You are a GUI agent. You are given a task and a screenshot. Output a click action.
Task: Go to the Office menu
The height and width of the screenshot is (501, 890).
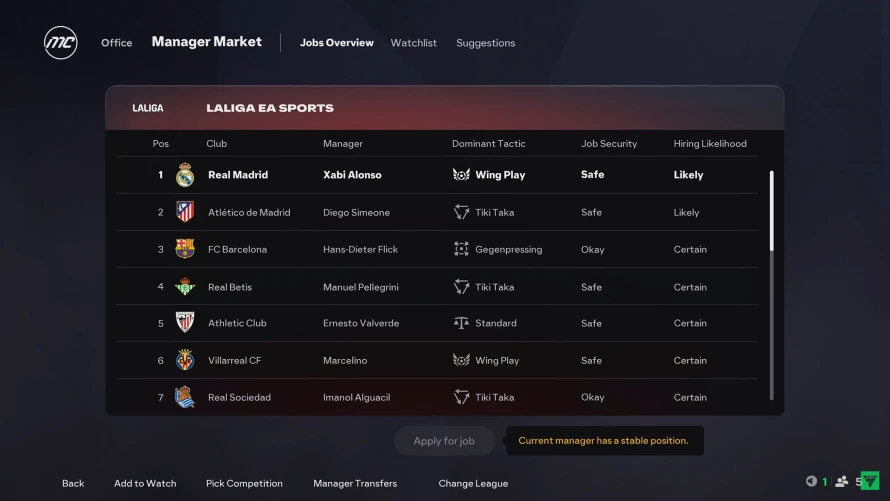tap(116, 43)
